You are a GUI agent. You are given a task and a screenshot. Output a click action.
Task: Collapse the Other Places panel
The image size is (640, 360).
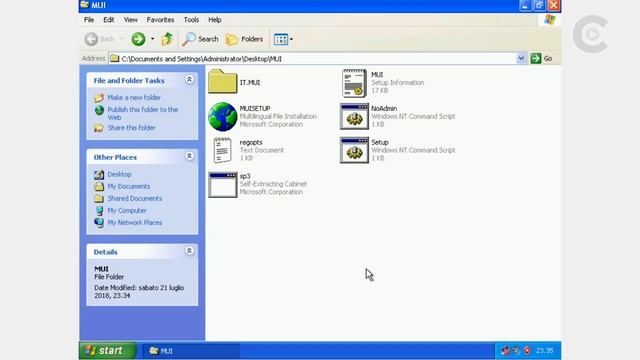click(x=189, y=156)
